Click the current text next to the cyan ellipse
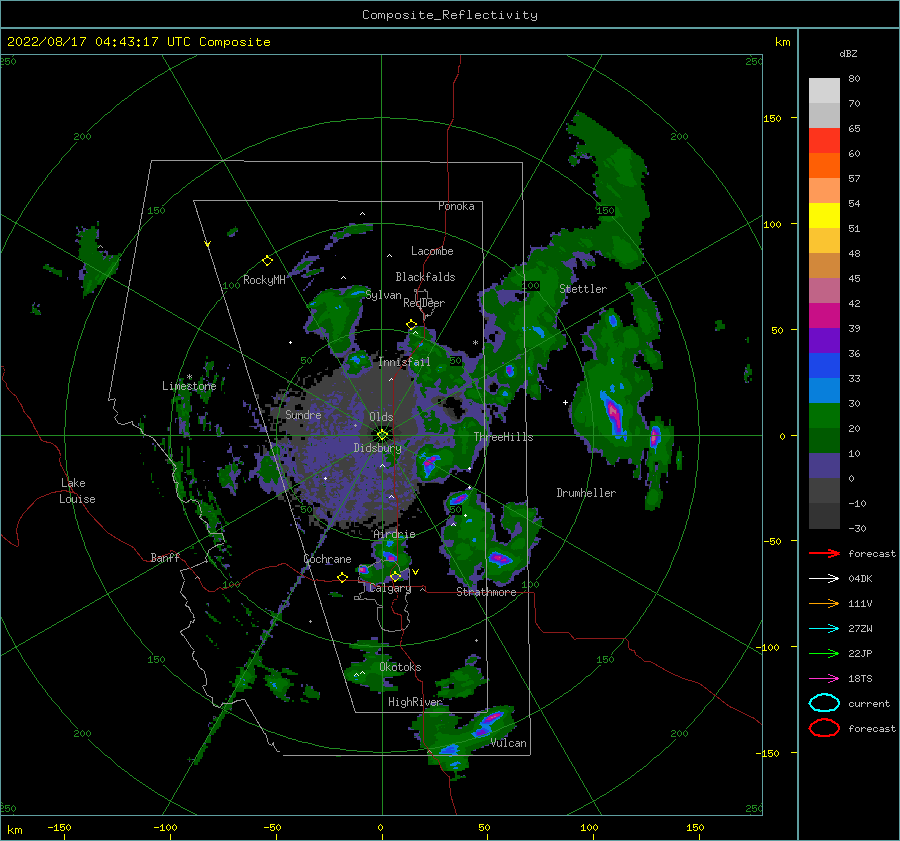900x841 pixels. pyautogui.click(x=869, y=703)
